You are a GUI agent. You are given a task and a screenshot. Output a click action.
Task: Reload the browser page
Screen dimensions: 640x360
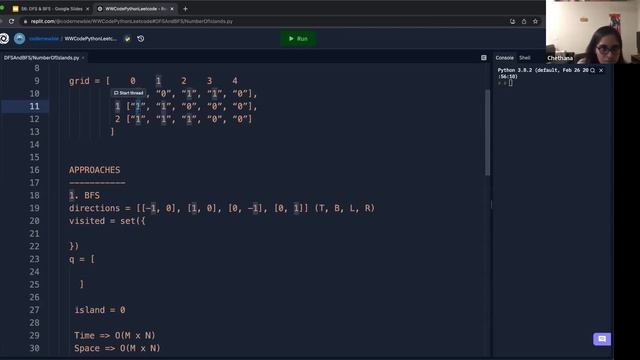click(x=11, y=21)
